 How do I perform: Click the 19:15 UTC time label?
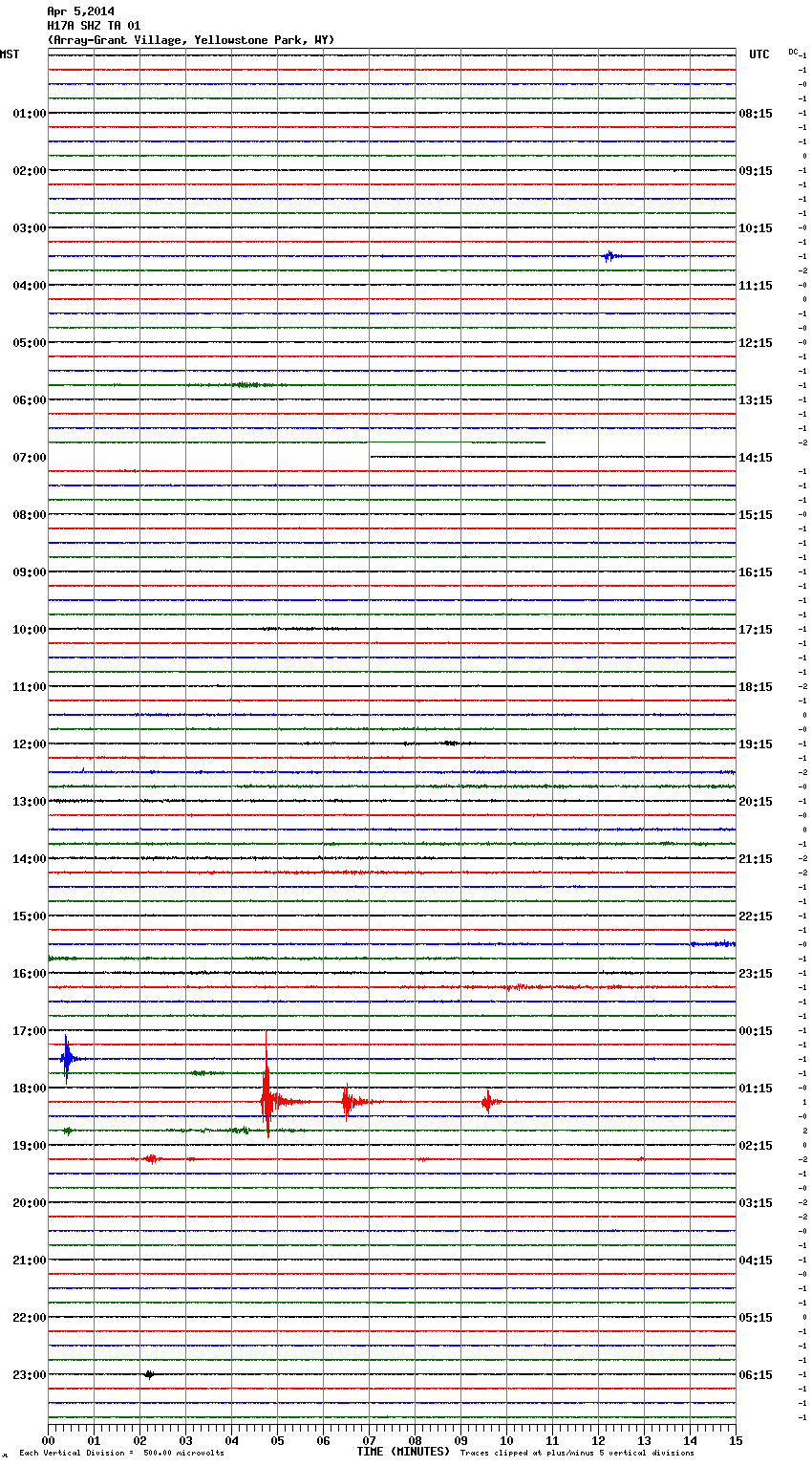756,744
